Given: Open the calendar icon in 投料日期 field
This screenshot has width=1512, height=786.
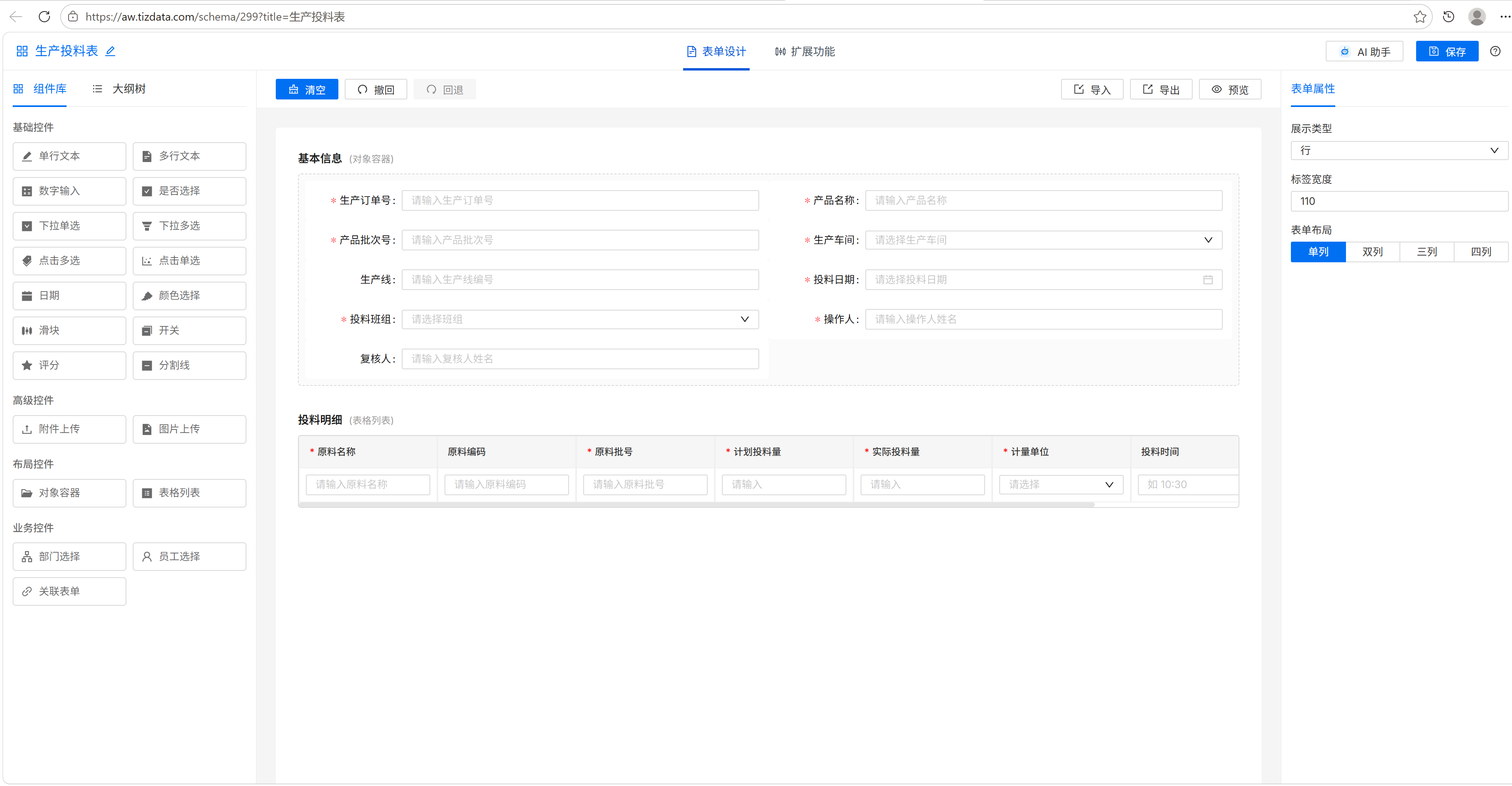Looking at the screenshot, I should point(1207,280).
